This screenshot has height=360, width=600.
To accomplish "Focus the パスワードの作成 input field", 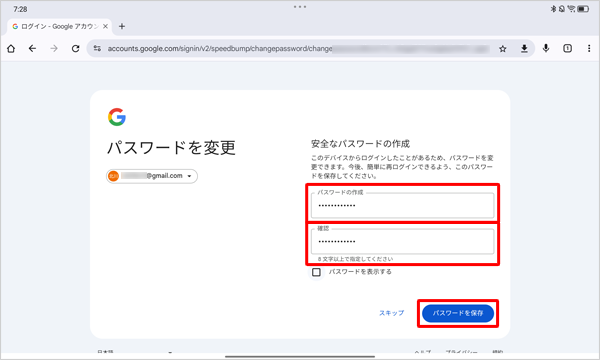I will coord(403,205).
